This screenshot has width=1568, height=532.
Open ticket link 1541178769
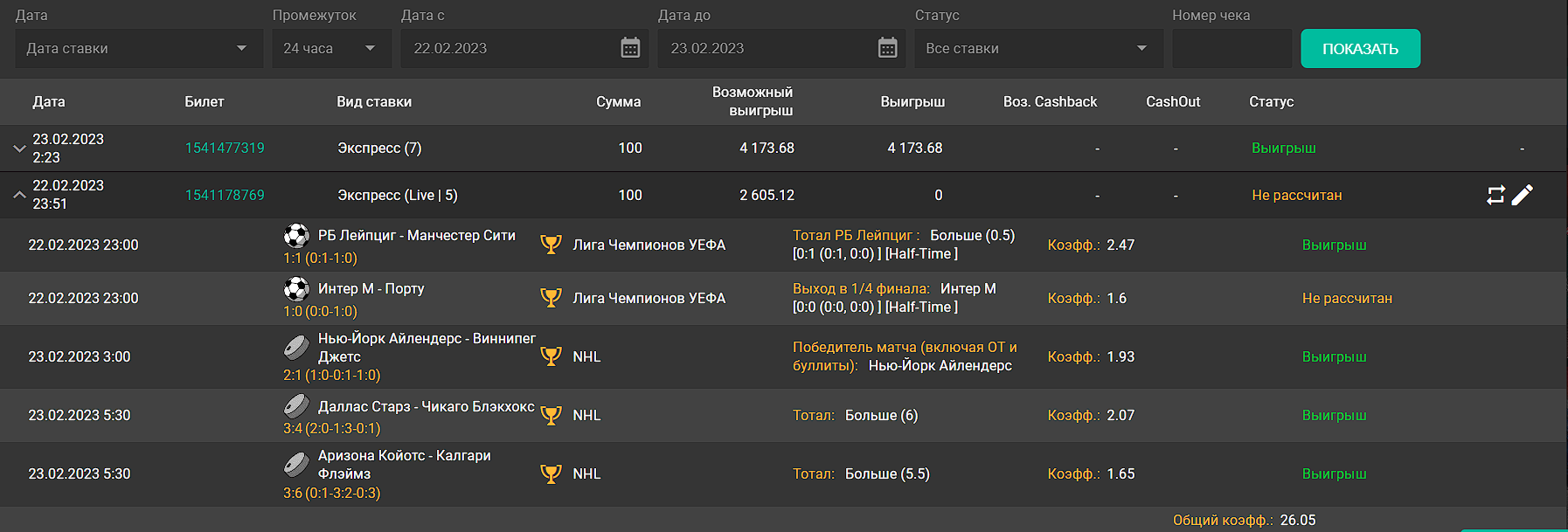click(225, 196)
